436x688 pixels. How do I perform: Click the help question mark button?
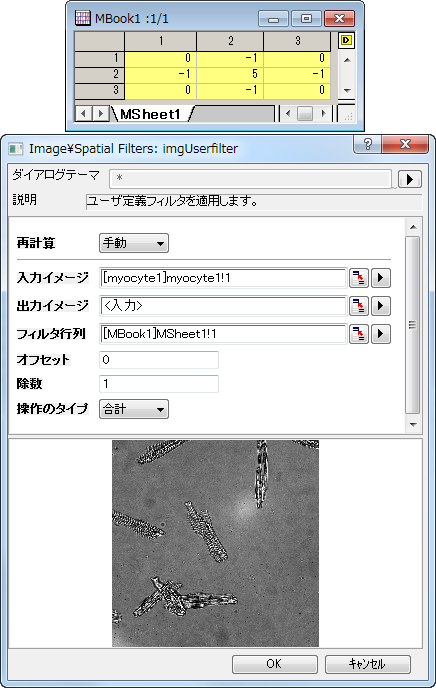[x=368, y=144]
